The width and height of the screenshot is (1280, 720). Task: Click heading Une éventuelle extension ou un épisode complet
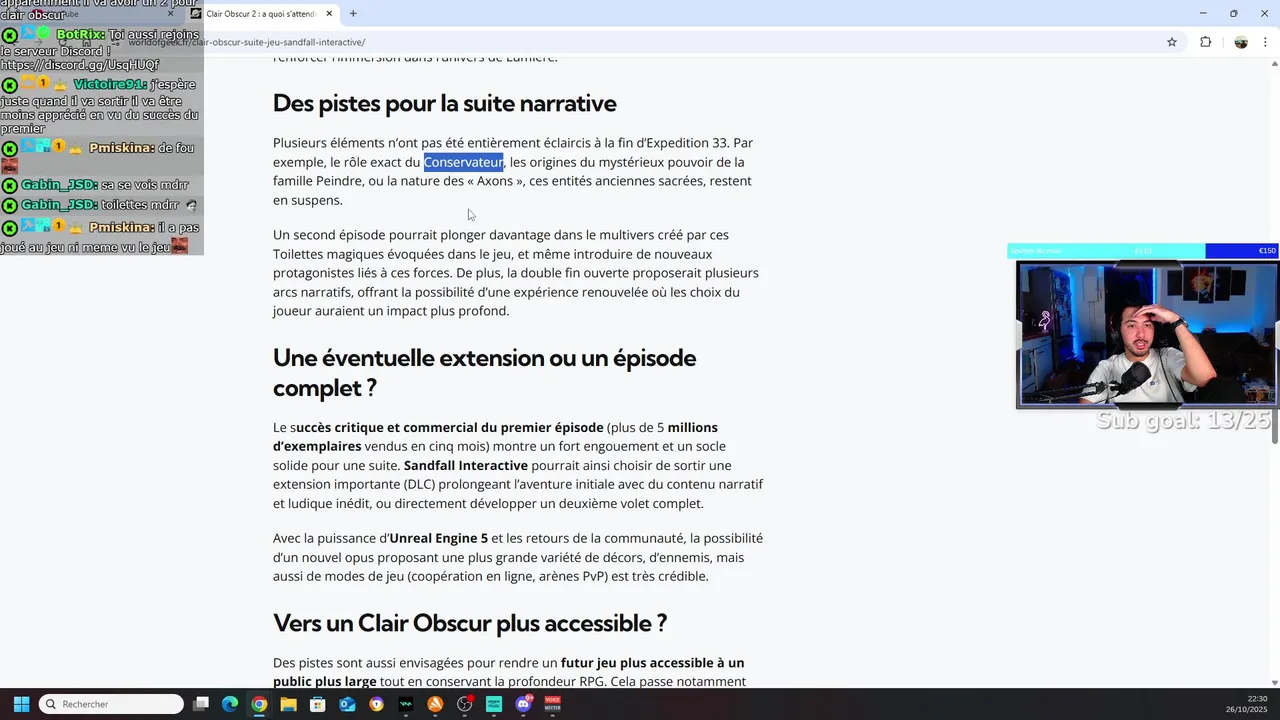click(x=484, y=373)
